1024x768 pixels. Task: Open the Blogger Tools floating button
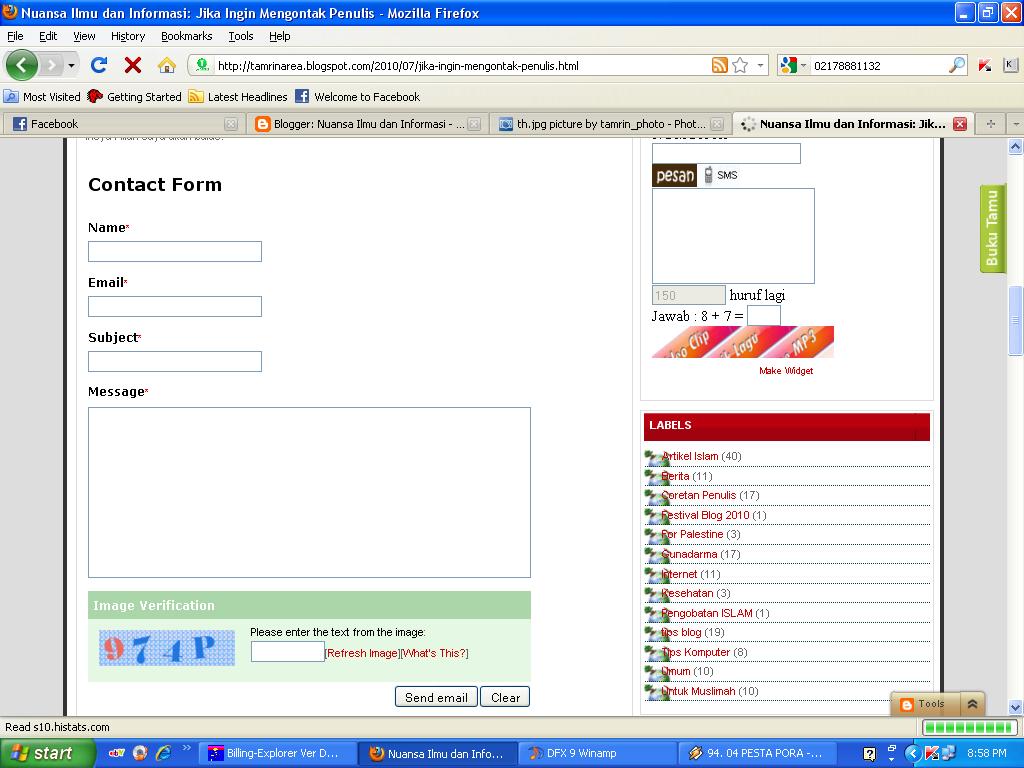pos(923,704)
